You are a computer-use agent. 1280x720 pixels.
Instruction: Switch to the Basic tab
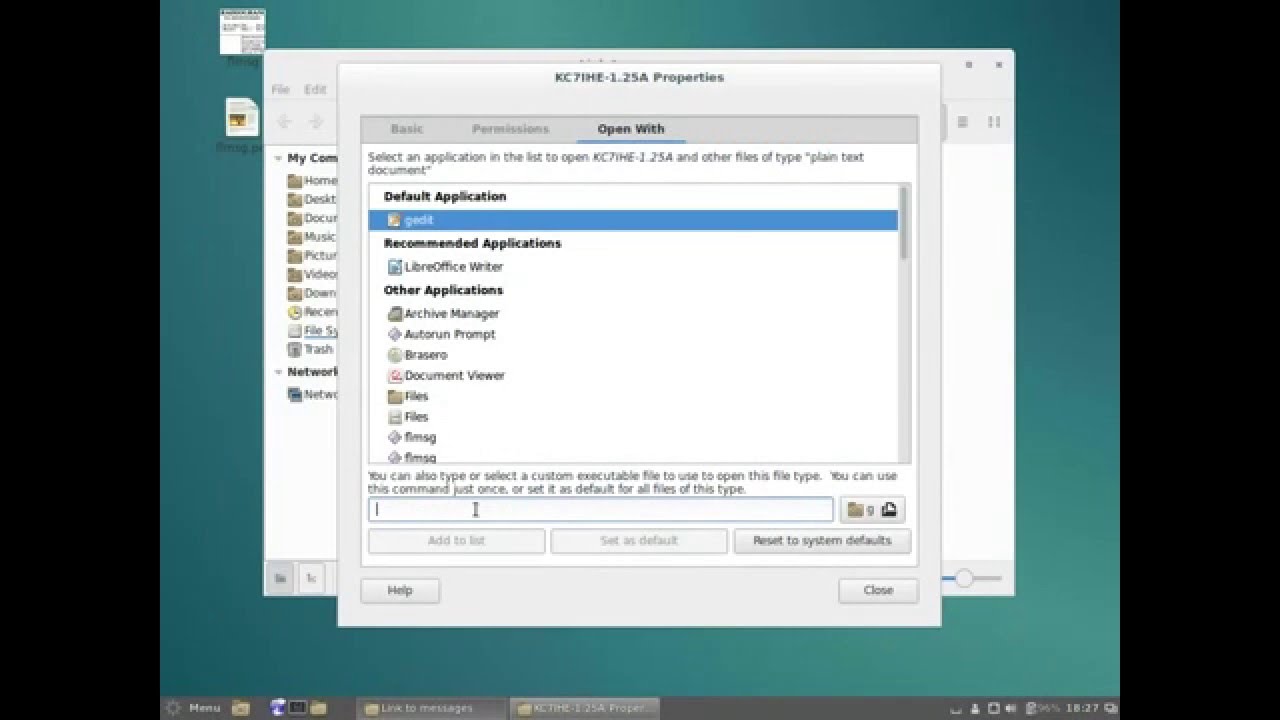click(x=407, y=129)
